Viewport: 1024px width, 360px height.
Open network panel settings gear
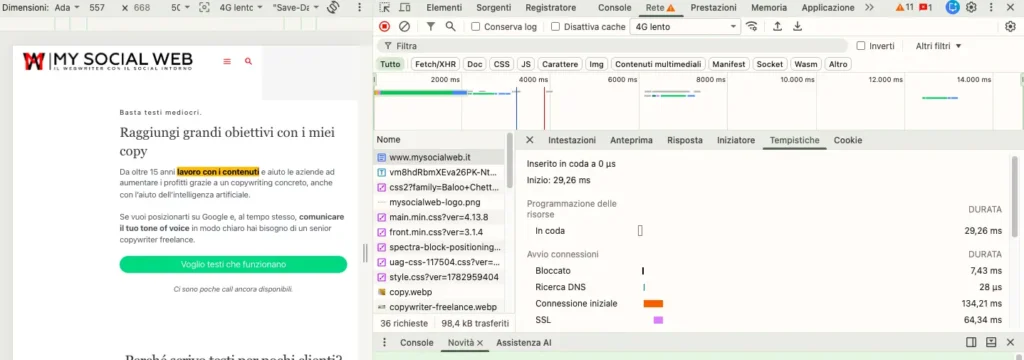[1010, 27]
